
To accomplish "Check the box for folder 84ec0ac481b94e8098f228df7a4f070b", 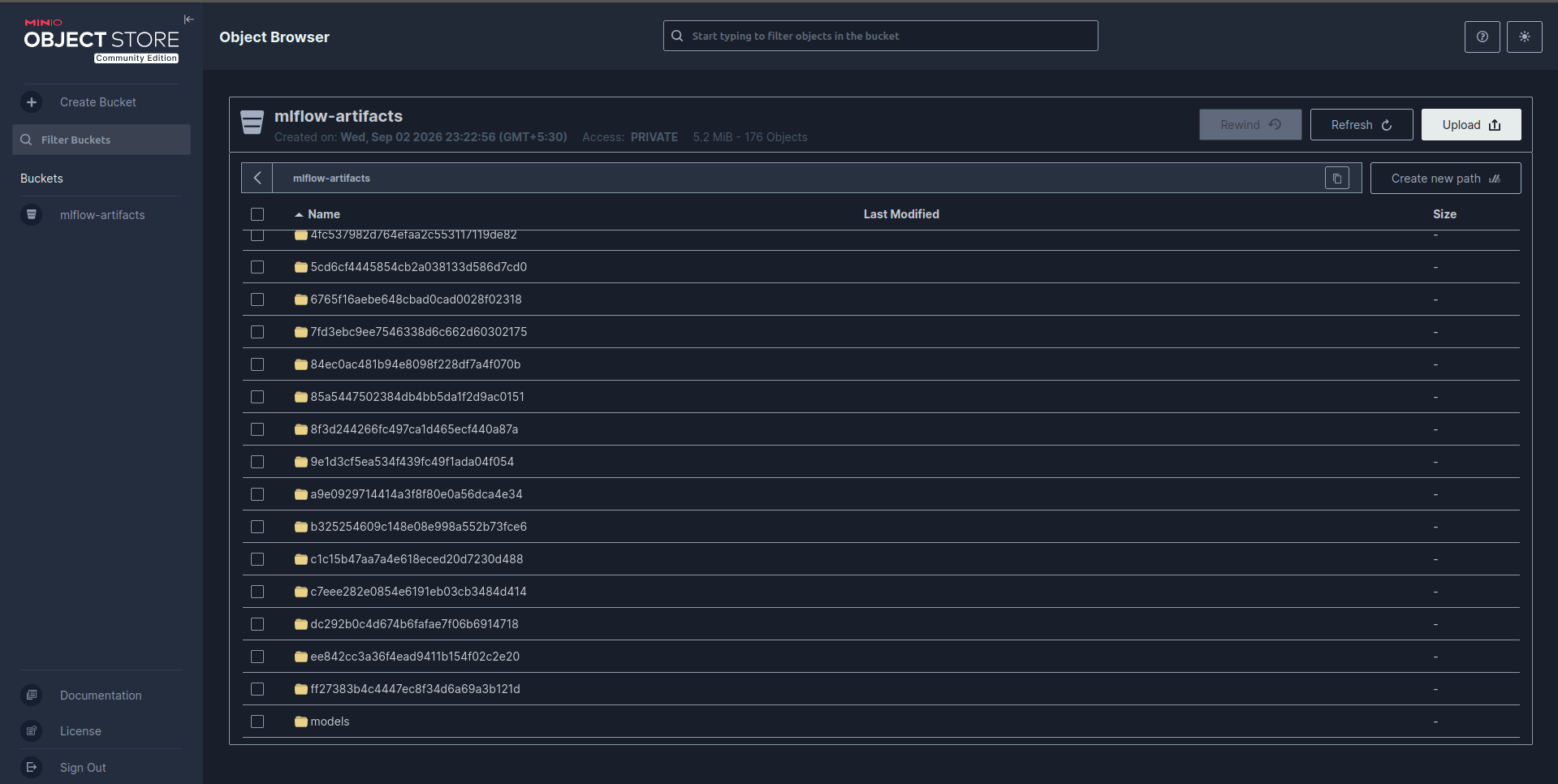I will click(257, 364).
